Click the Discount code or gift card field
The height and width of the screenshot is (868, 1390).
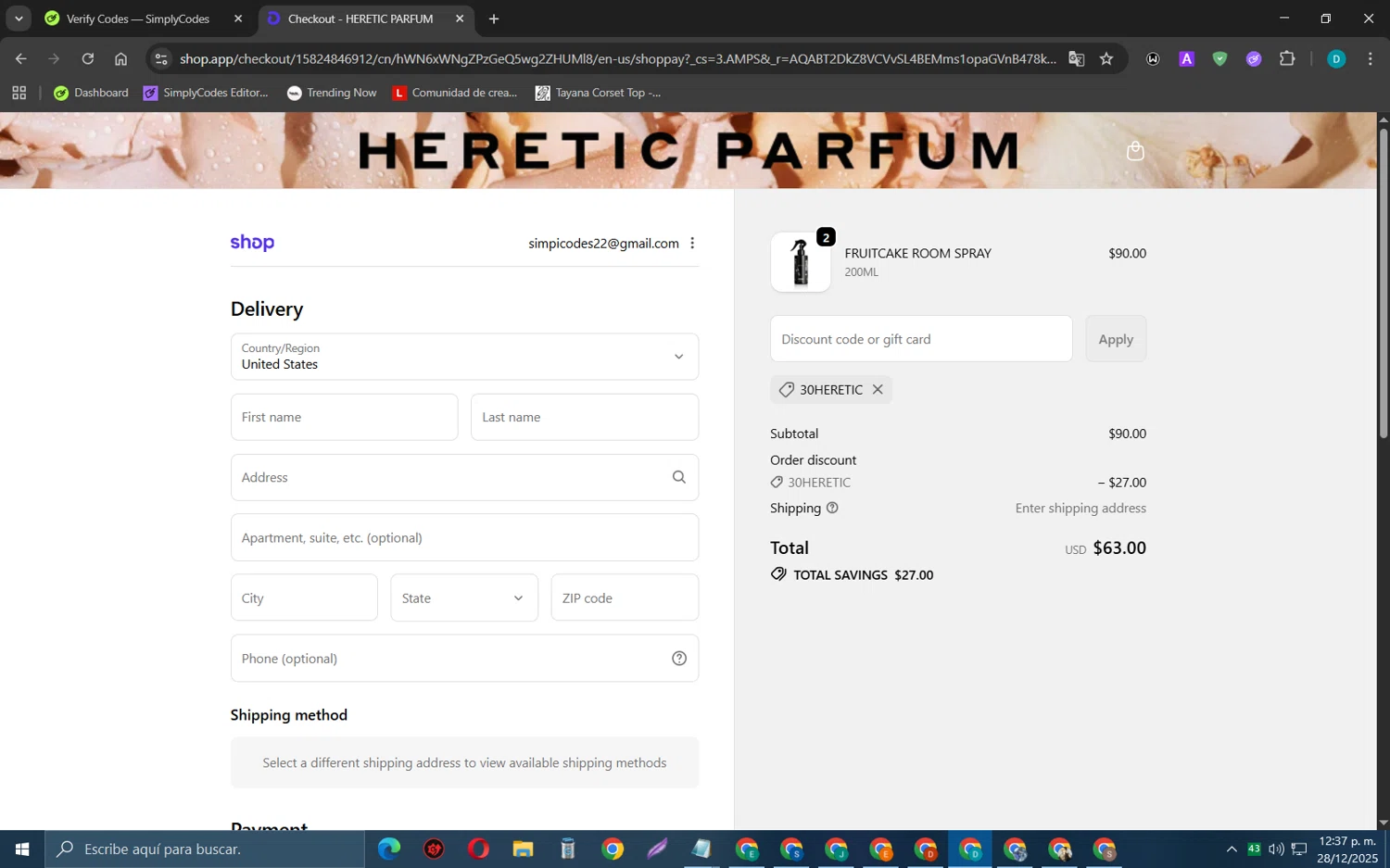click(x=921, y=339)
